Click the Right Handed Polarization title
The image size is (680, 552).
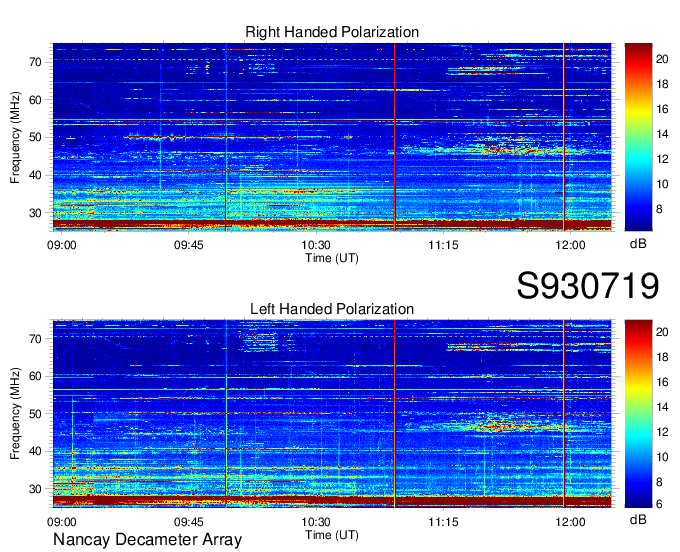[x=332, y=32]
